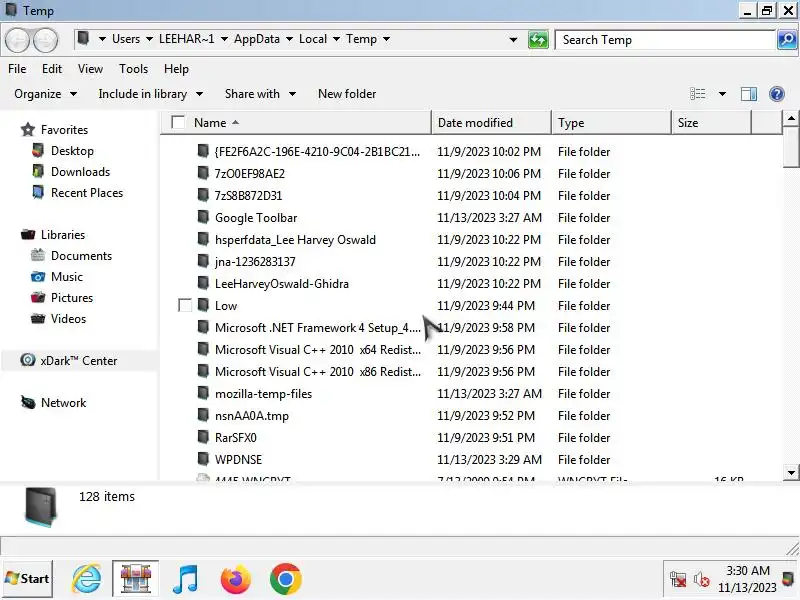Click the Explorer window taskbar icon
Viewport: 800px width, 600px height.
pyautogui.click(x=136, y=579)
